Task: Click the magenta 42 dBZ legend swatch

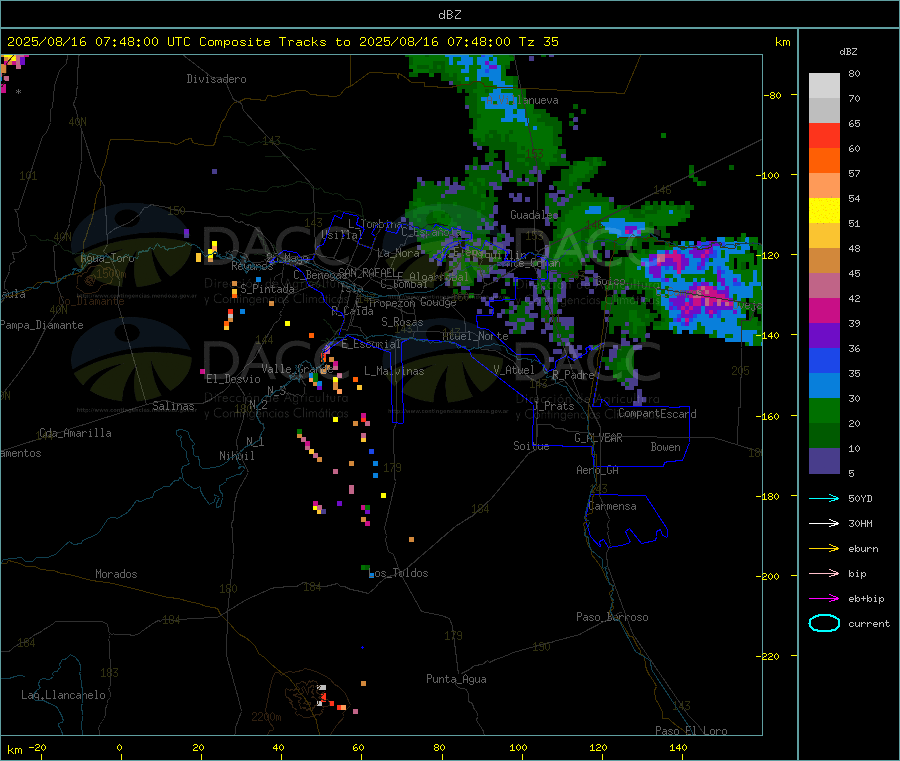Action: pyautogui.click(x=824, y=310)
